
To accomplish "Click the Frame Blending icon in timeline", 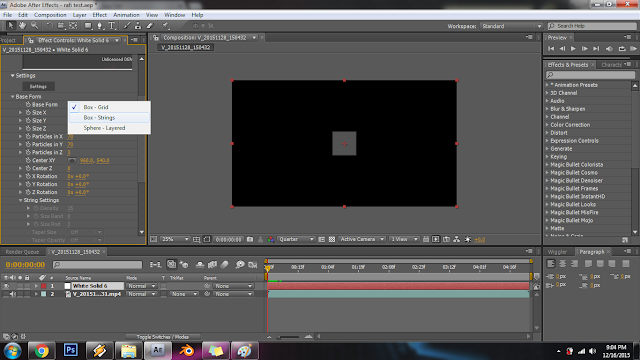I will click(212, 264).
